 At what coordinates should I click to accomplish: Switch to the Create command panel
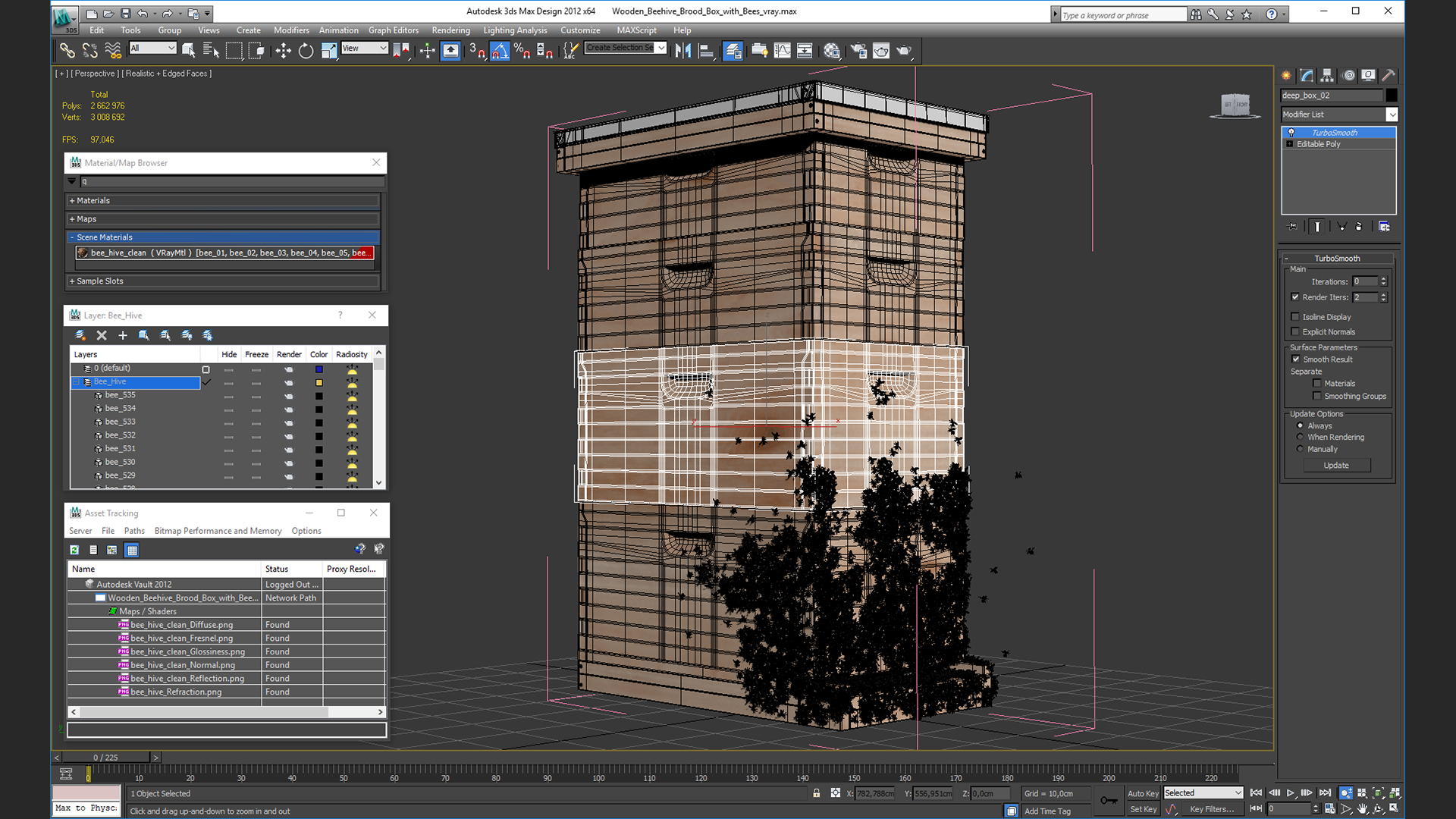point(1287,75)
